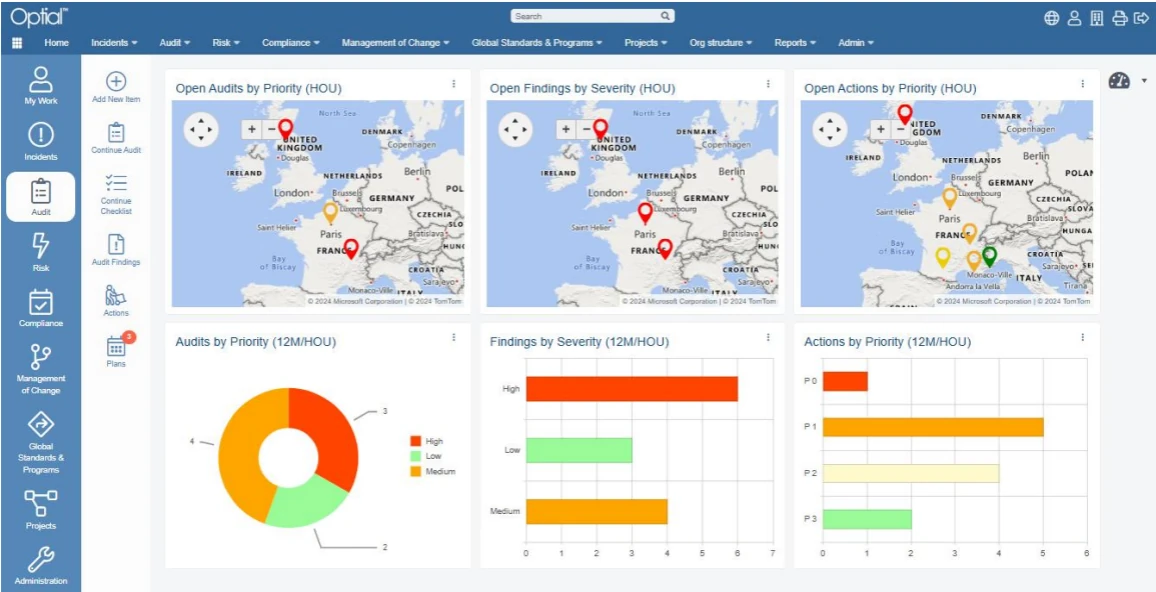Click the green pin on Open Actions map
This screenshot has width=1156, height=592.
tap(989, 256)
